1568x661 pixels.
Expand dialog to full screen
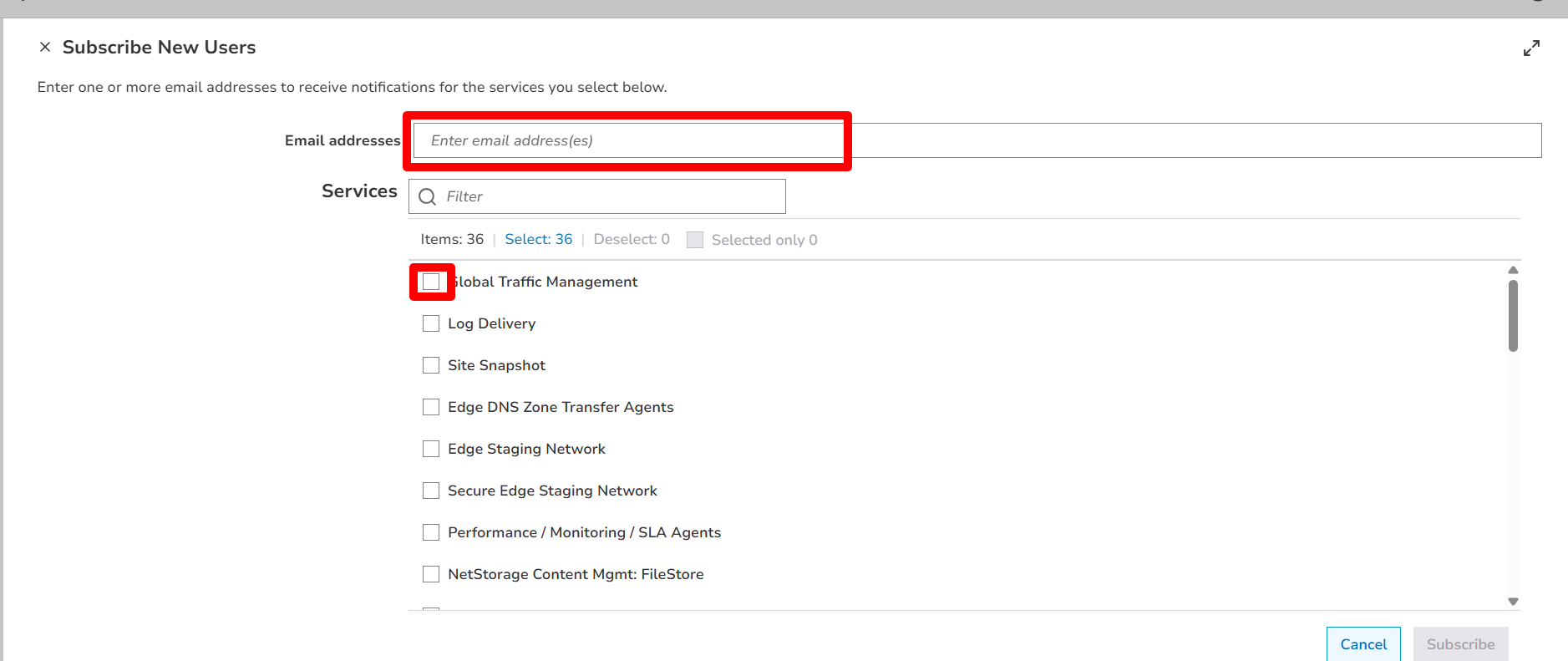click(x=1530, y=48)
